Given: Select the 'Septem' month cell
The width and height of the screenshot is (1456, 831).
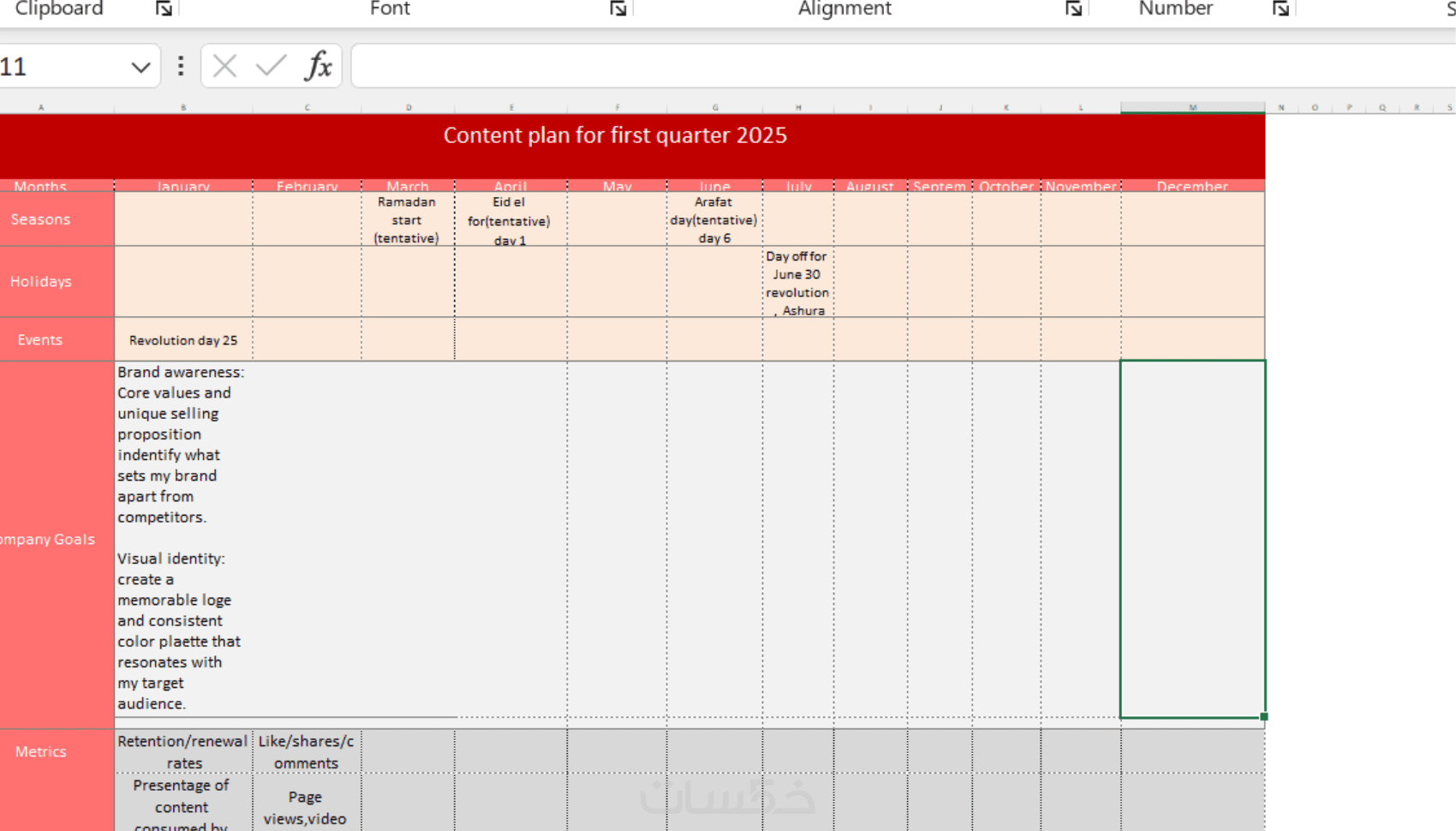Looking at the screenshot, I should 940,186.
